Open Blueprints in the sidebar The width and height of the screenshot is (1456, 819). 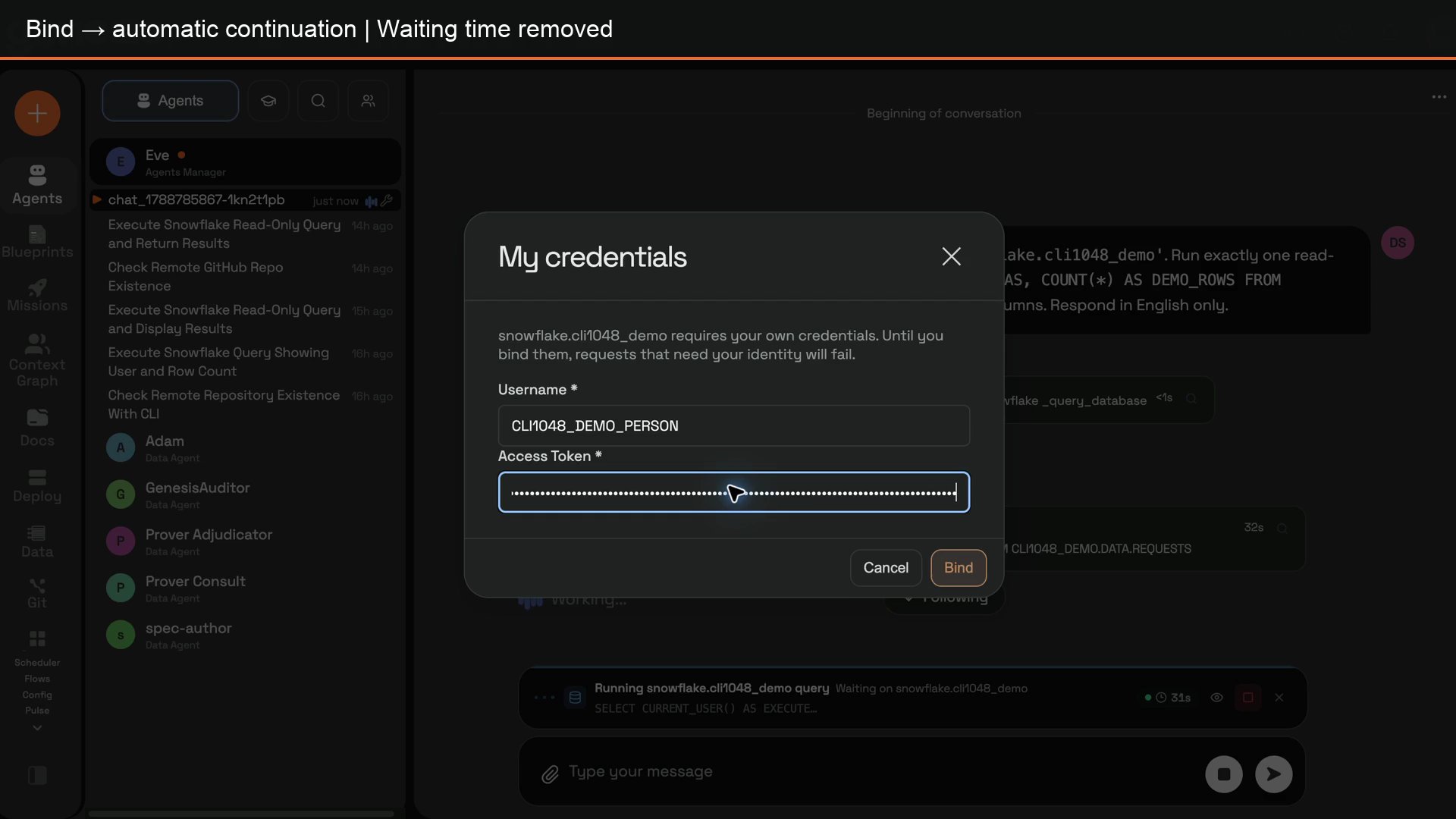click(37, 243)
